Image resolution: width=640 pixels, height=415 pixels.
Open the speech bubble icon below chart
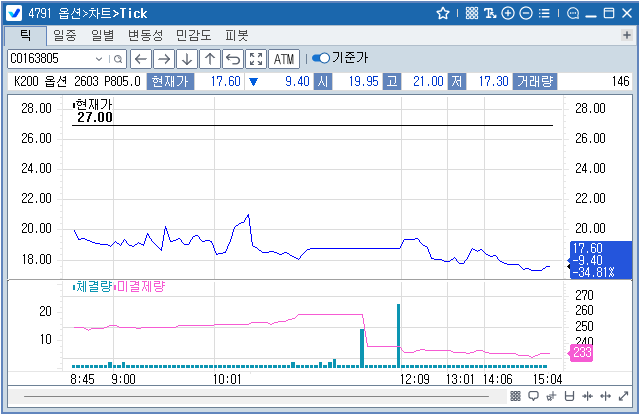pyautogui.click(x=533, y=397)
